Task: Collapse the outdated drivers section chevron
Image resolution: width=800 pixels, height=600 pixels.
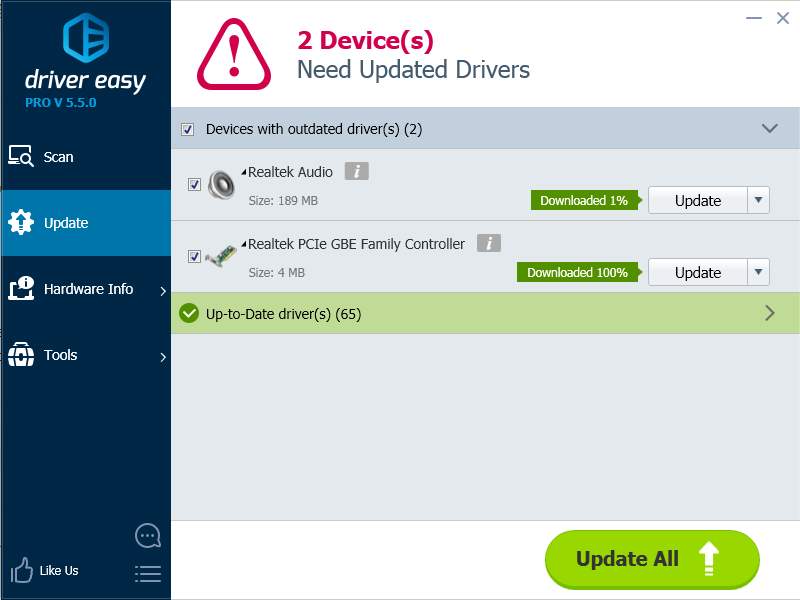Action: [x=769, y=128]
